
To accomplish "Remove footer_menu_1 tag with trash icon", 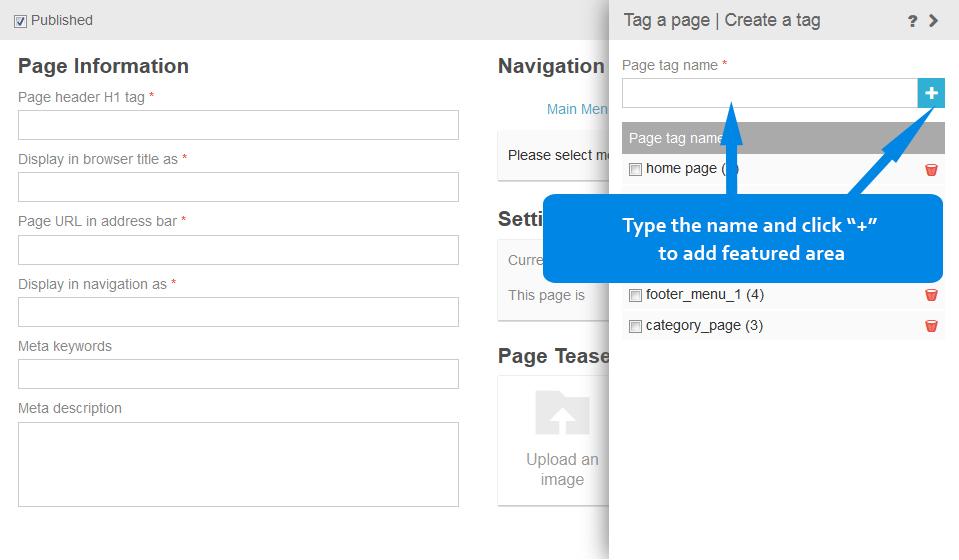I will pos(931,295).
